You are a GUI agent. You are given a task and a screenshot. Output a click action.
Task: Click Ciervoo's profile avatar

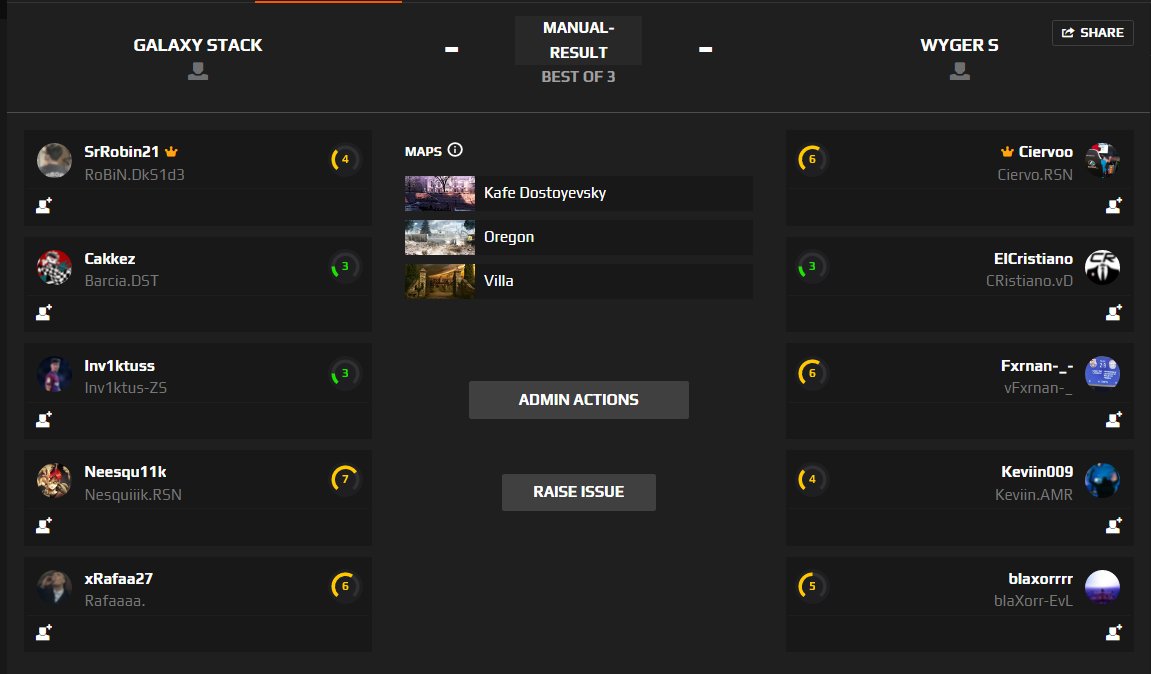pos(1102,160)
